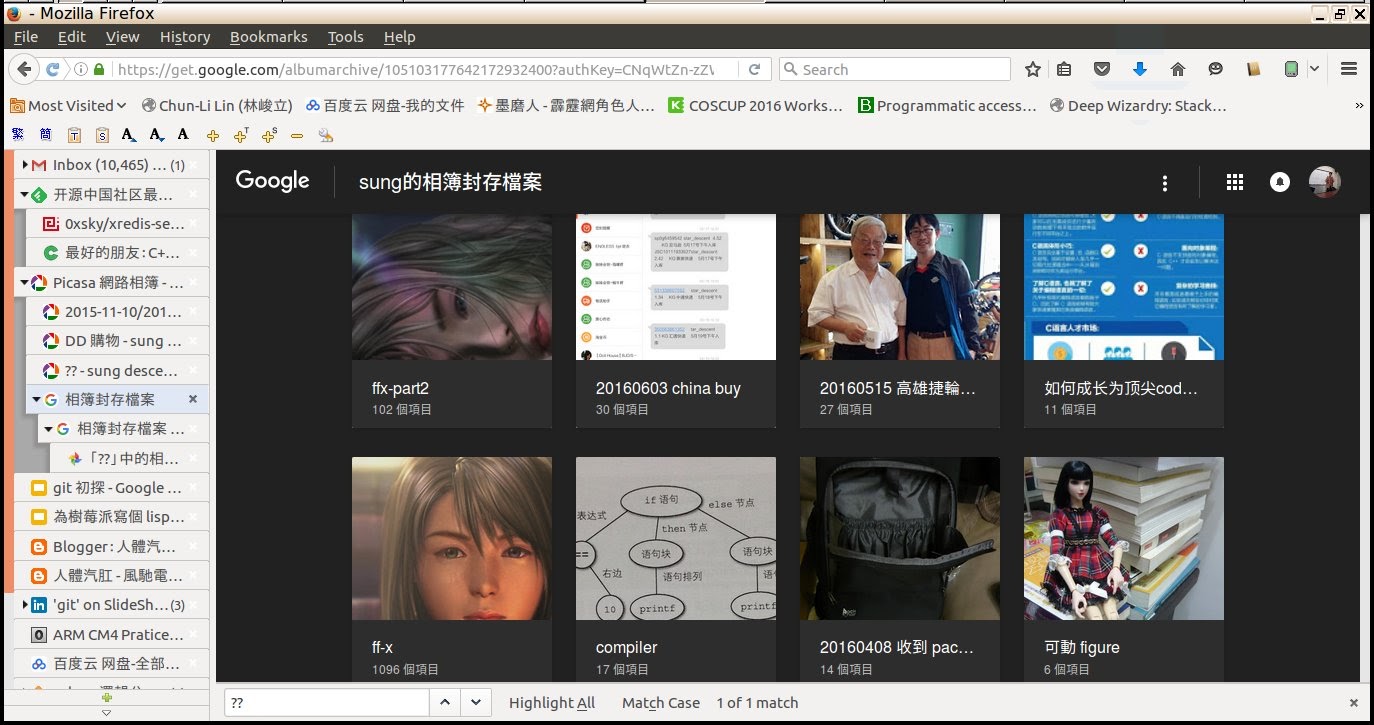Open 百度云 网盘-我的文件 bookmark

pos(385,105)
